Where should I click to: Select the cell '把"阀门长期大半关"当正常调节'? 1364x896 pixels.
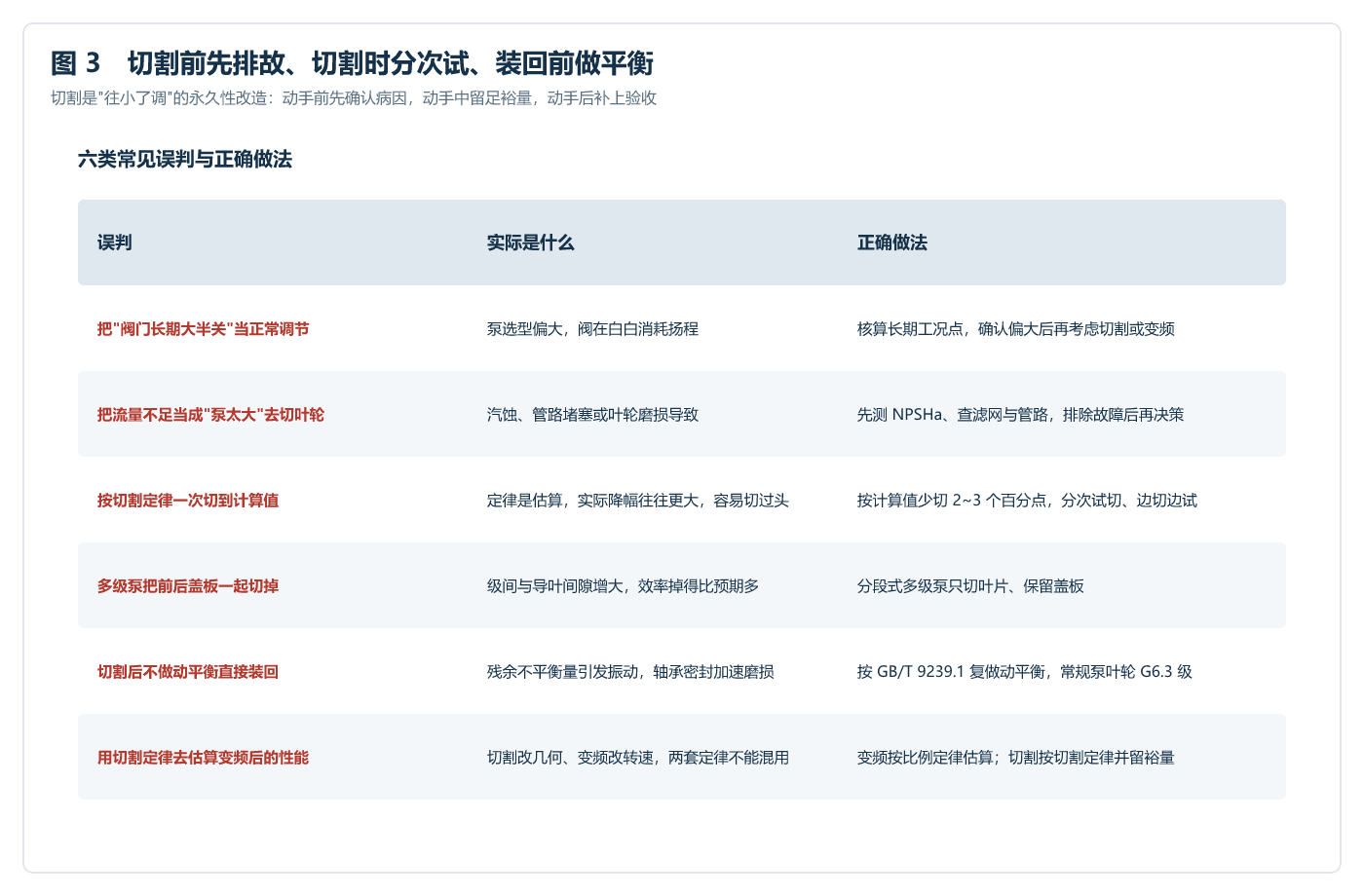(x=204, y=329)
